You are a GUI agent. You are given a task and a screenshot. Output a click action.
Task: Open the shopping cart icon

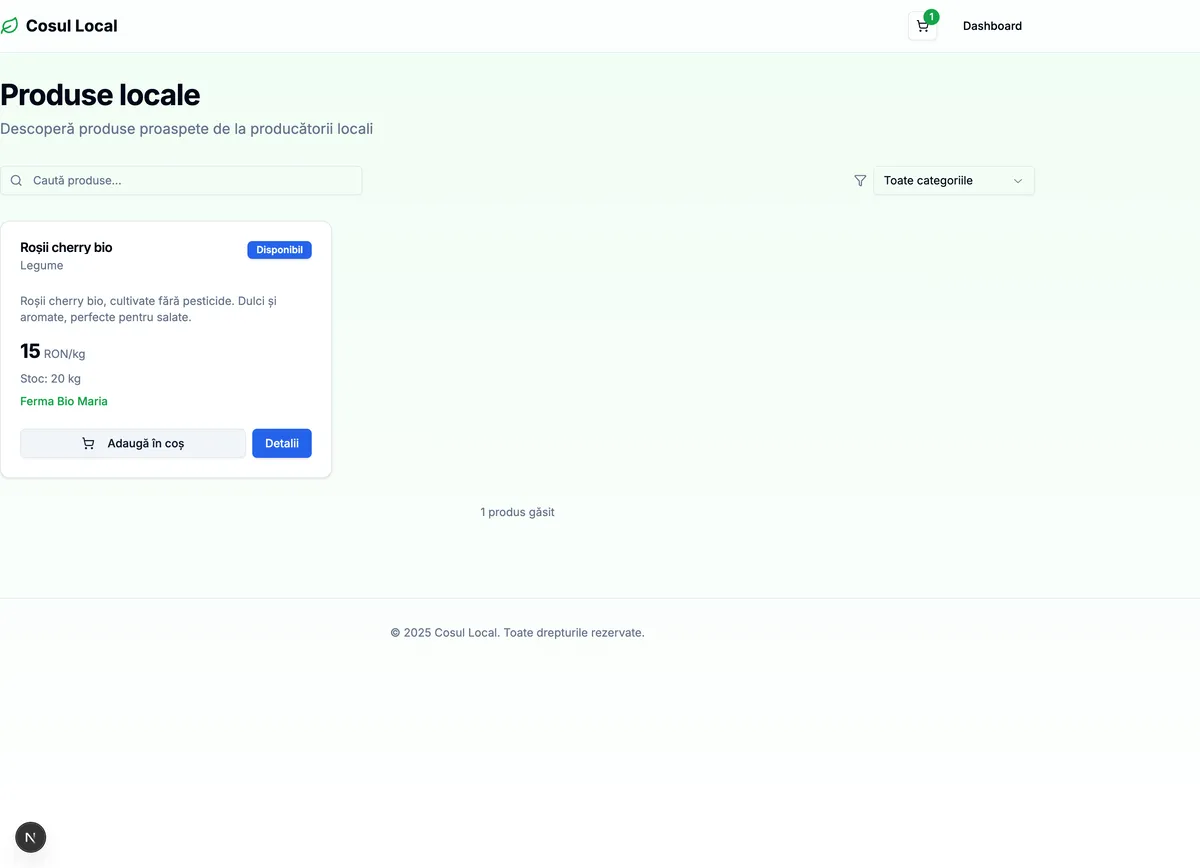click(922, 26)
